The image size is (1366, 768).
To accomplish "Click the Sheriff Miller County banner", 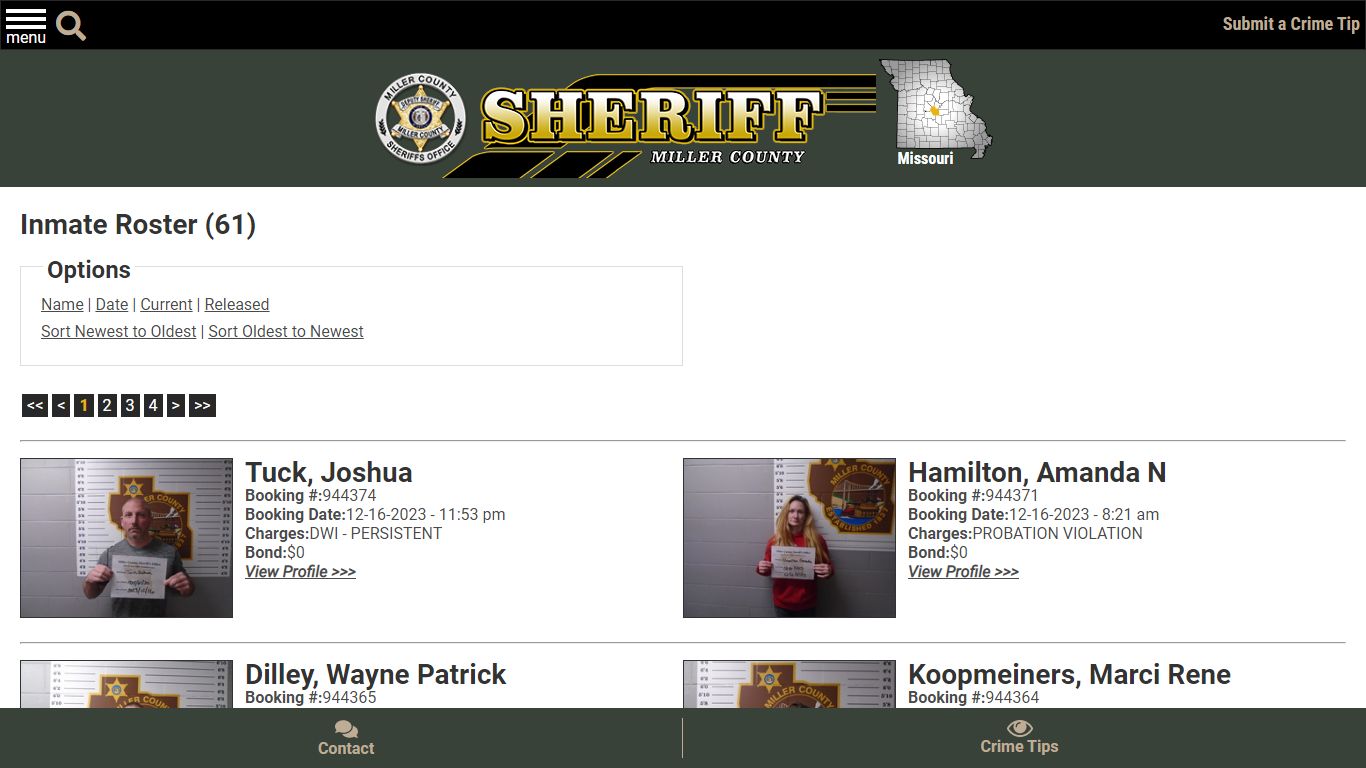I will coord(660,124).
